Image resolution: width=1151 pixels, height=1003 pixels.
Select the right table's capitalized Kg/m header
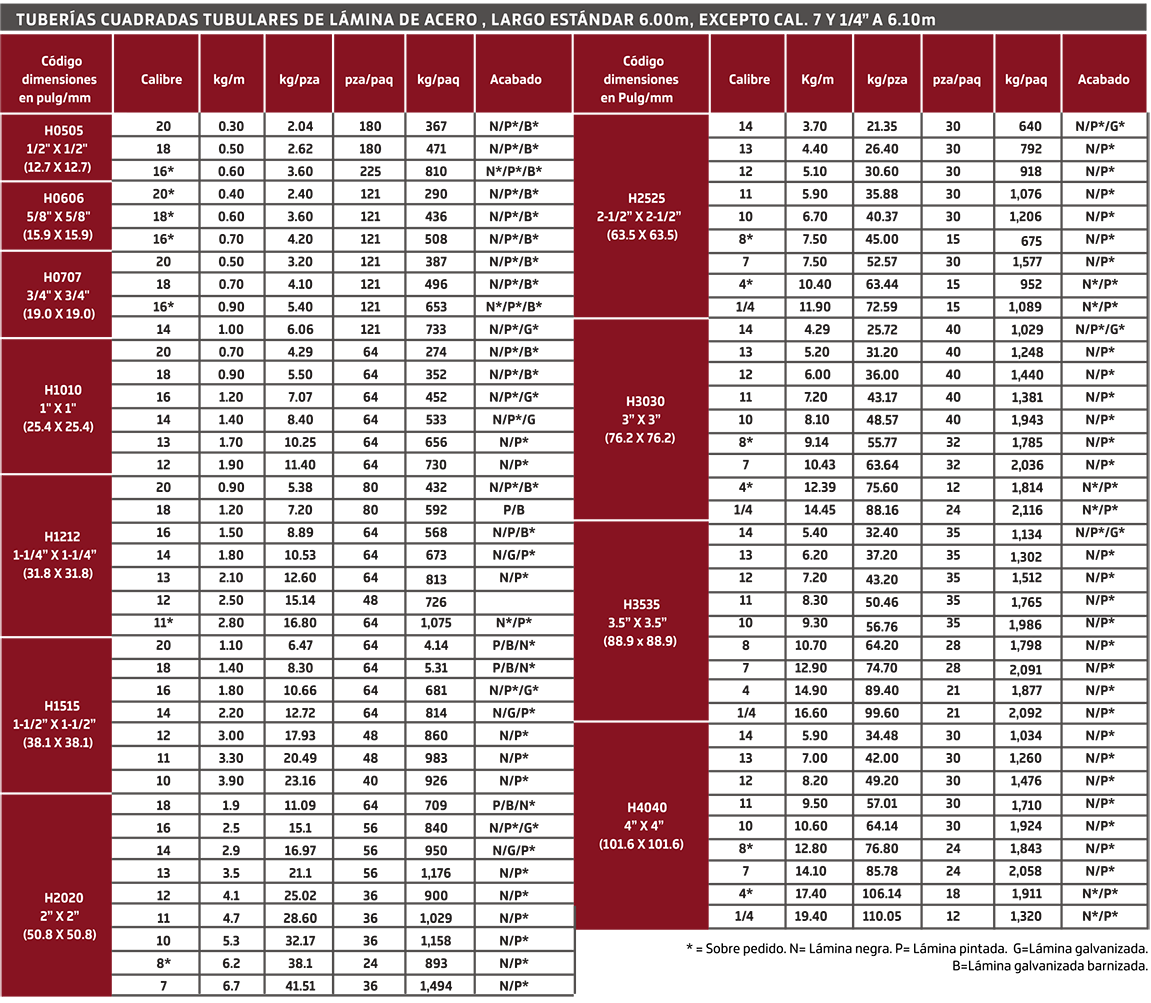pyautogui.click(x=817, y=80)
